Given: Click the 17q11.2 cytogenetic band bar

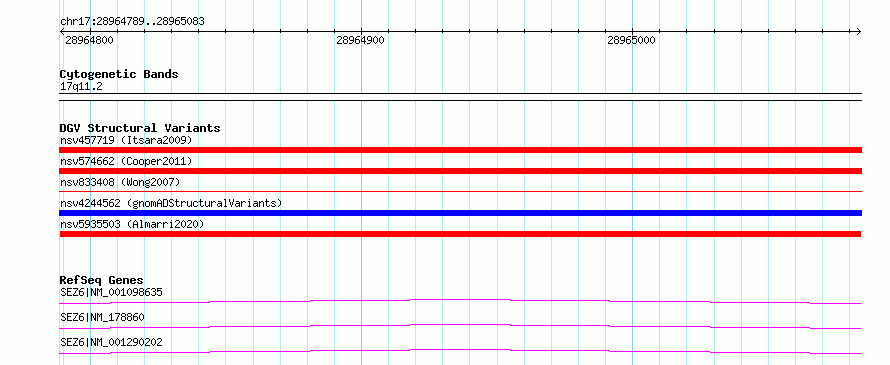Looking at the screenshot, I should click(460, 97).
